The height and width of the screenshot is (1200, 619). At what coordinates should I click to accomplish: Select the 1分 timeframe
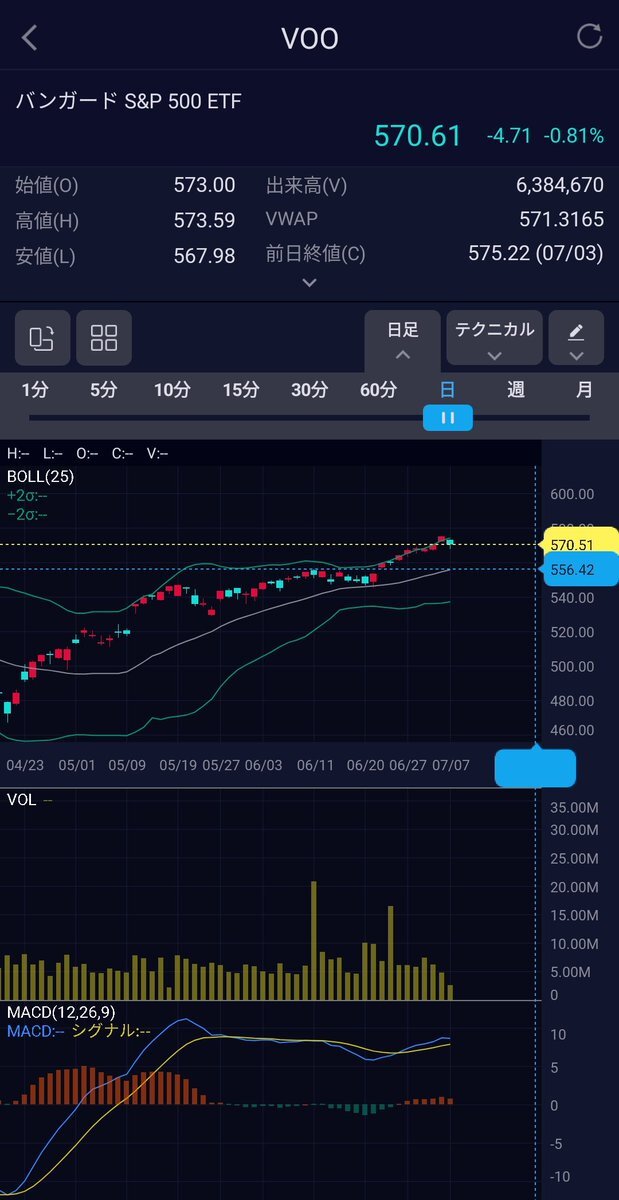click(35, 390)
